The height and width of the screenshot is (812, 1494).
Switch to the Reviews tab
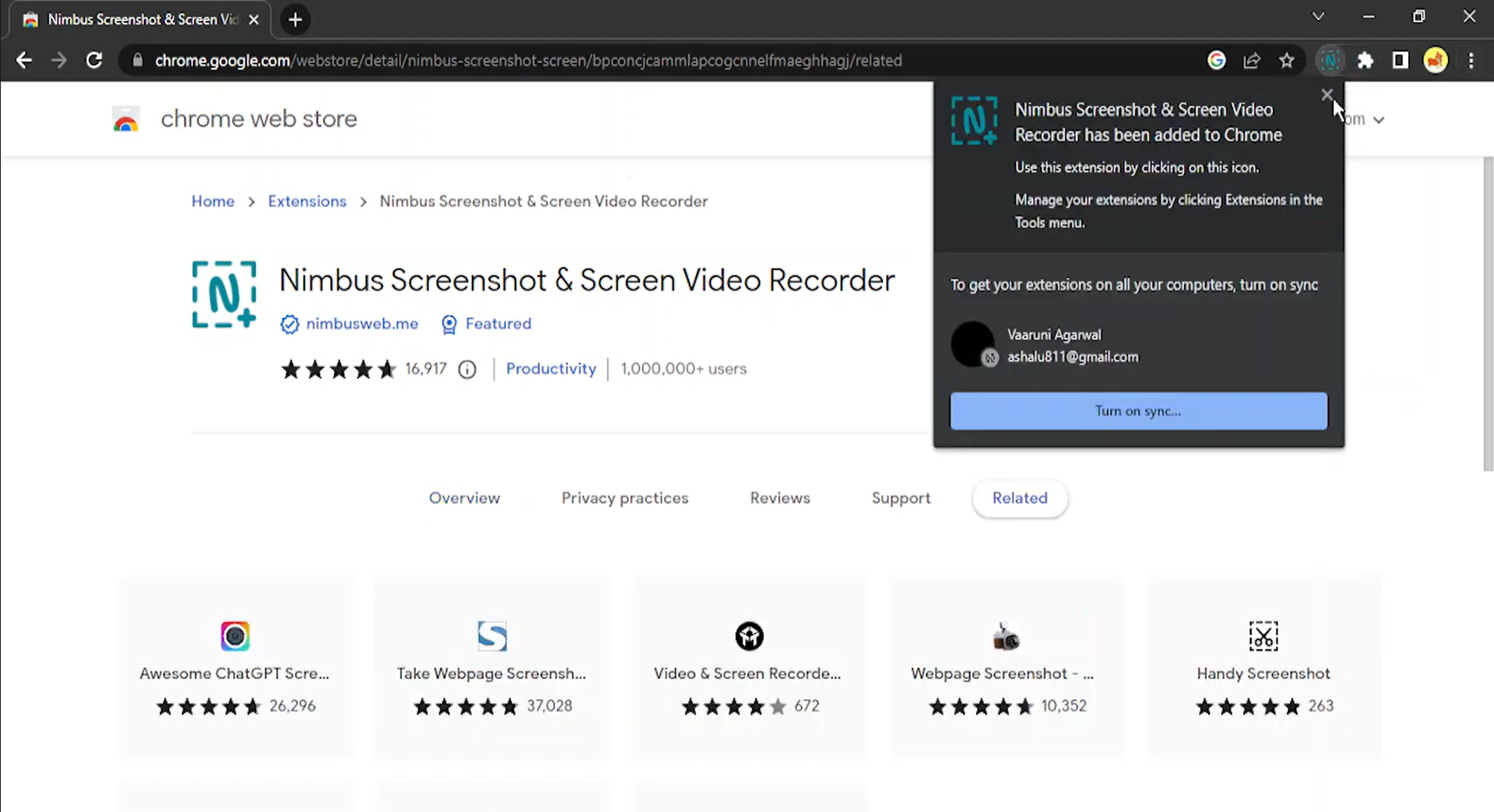[x=779, y=498]
